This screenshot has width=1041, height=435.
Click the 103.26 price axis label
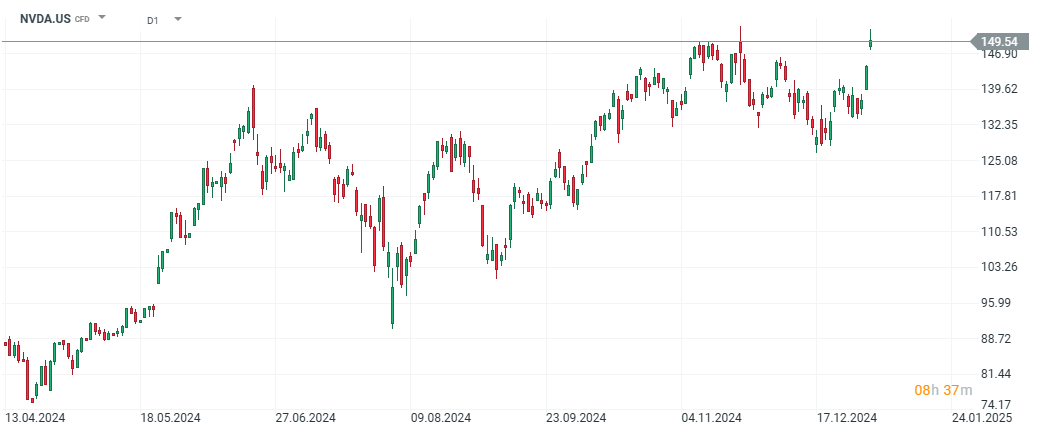(998, 267)
